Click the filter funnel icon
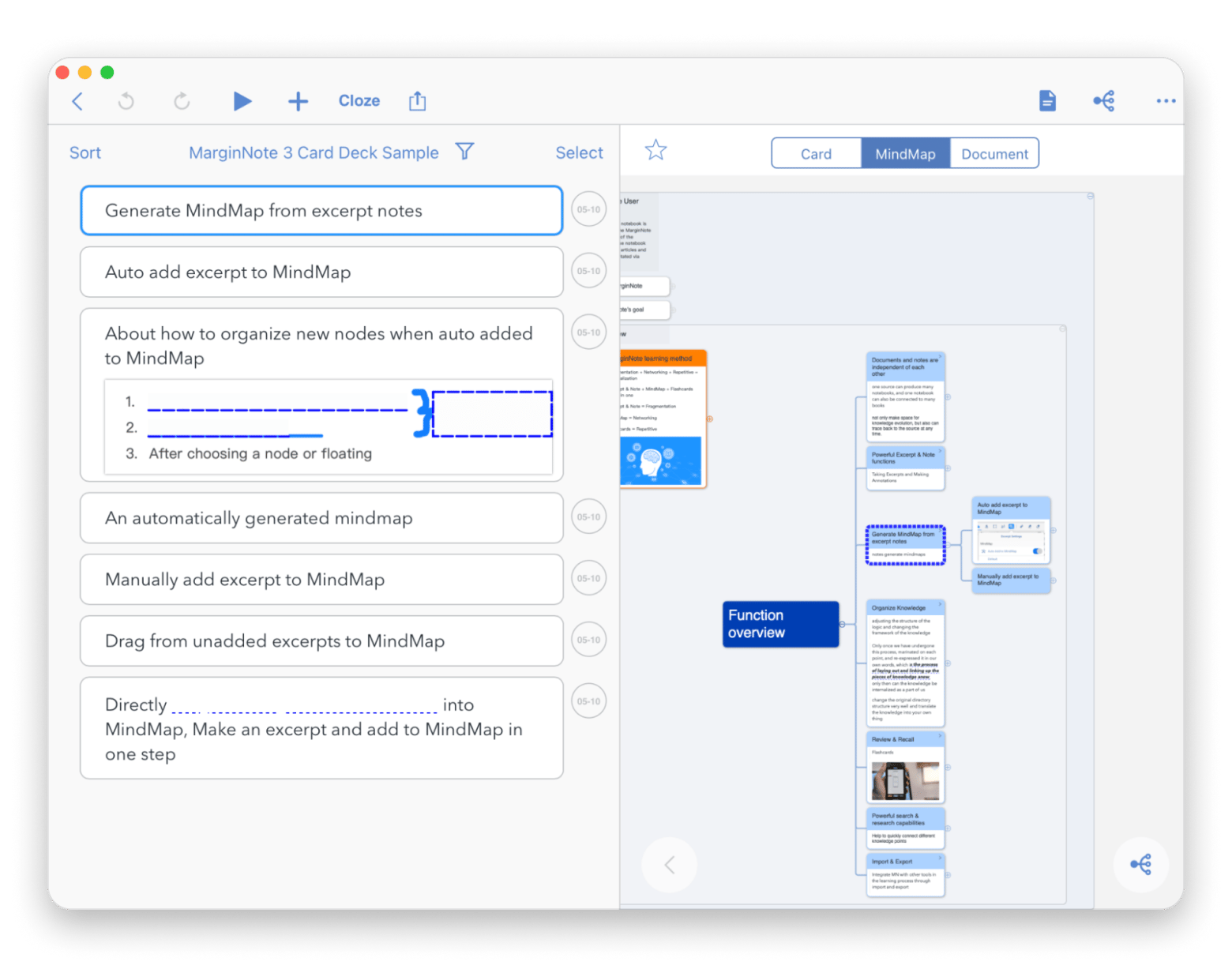1232x973 pixels. pos(464,152)
